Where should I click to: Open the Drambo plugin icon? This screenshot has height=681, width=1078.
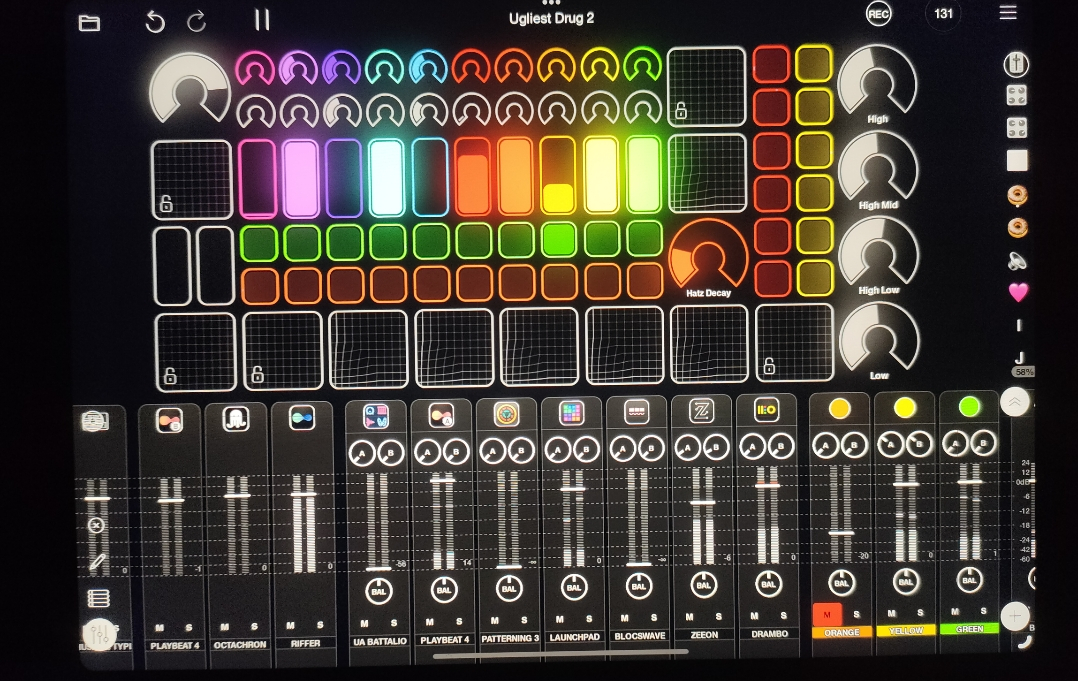tap(767, 411)
